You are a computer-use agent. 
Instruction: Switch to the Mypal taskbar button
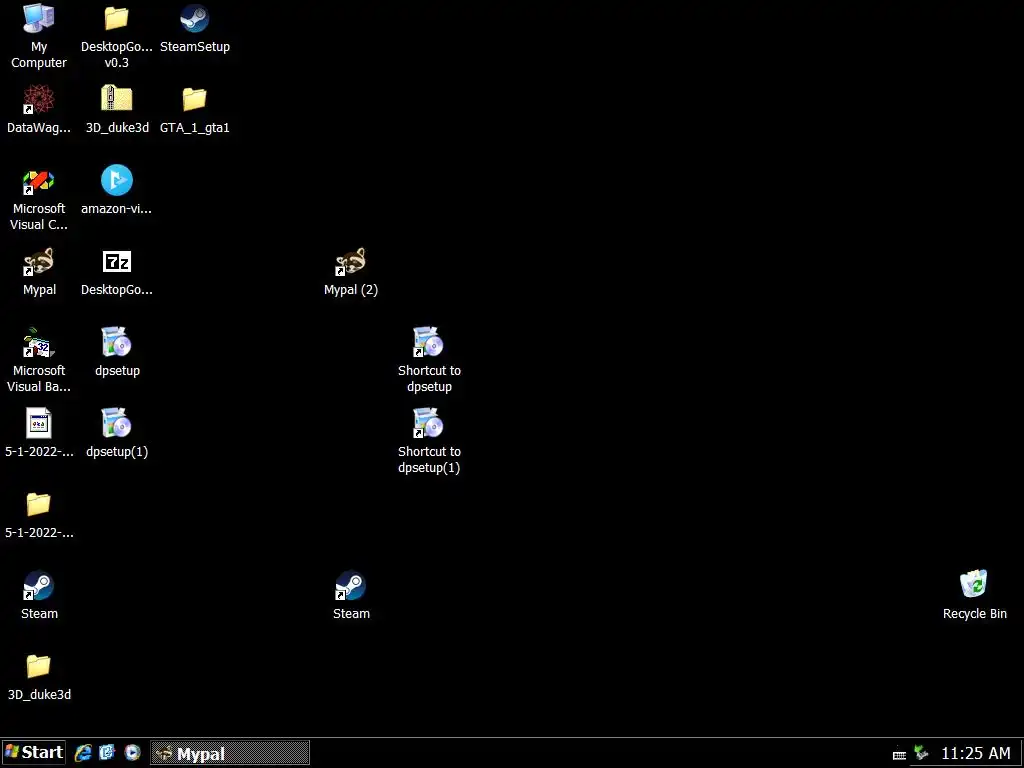[x=230, y=753]
